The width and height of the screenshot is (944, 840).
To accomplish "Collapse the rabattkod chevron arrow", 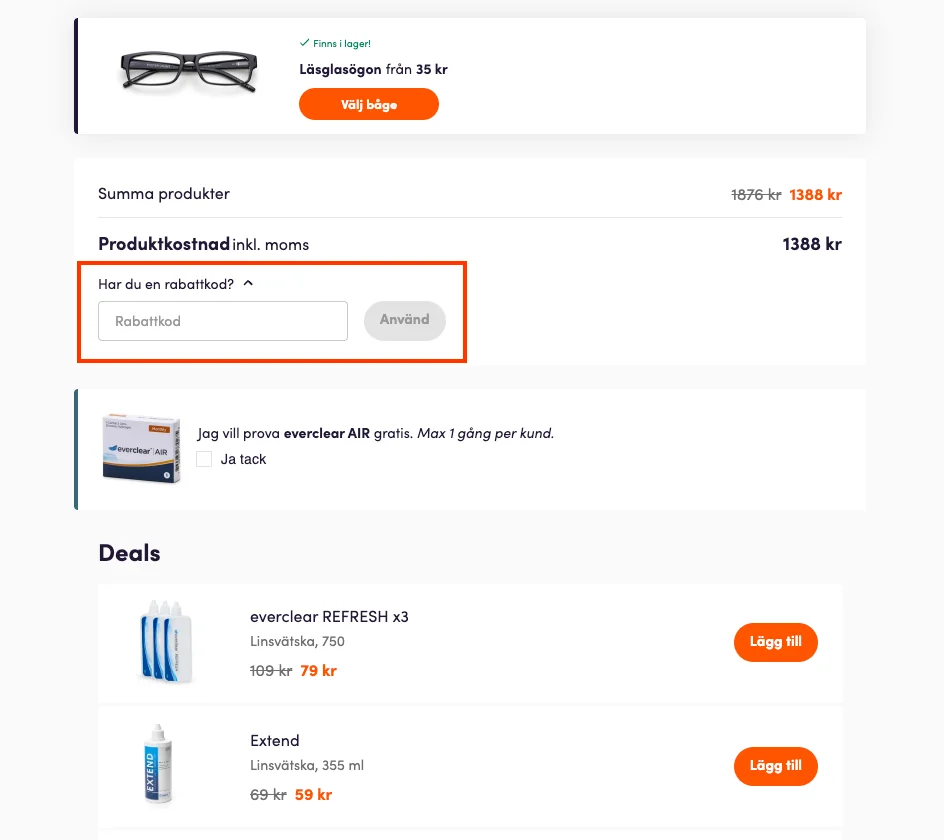I will (248, 283).
